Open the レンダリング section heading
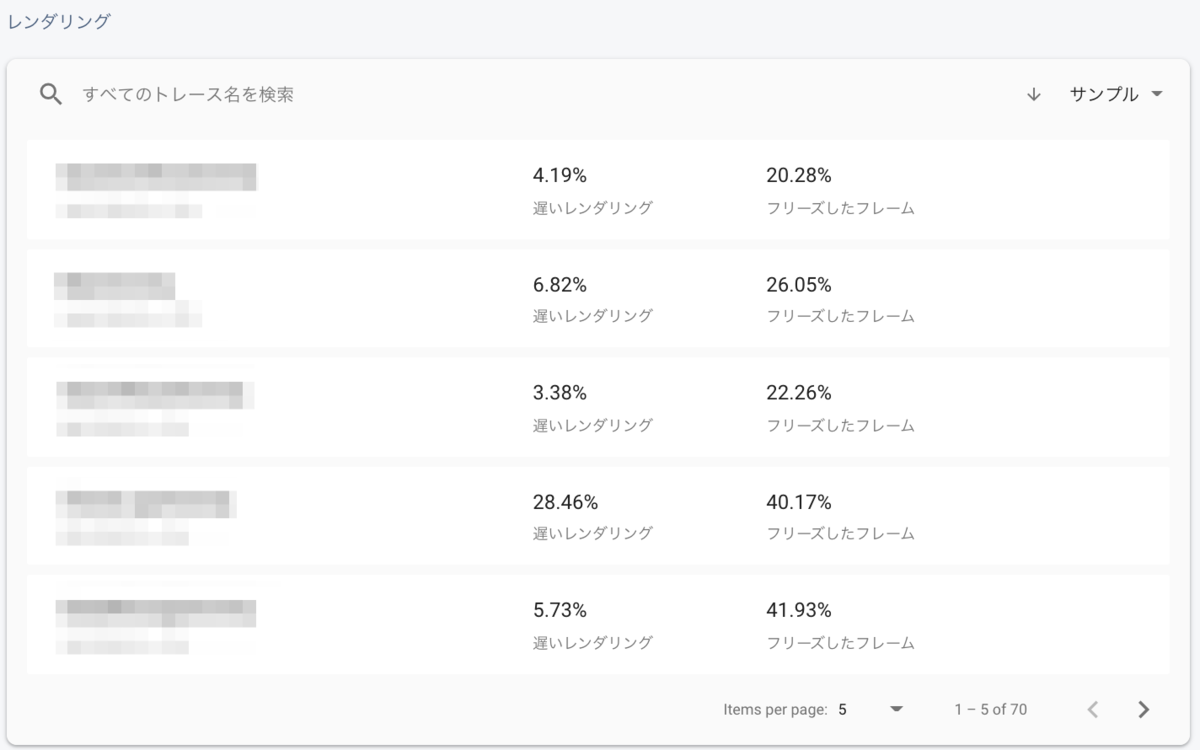This screenshot has height=750, width=1200. [59, 21]
